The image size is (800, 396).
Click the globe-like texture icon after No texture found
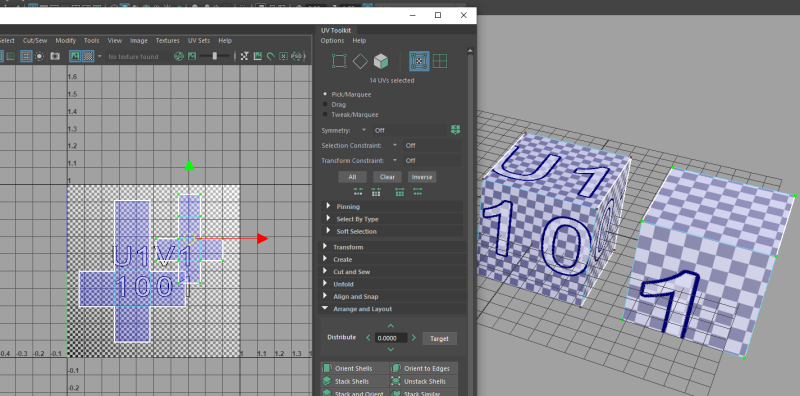click(x=179, y=56)
